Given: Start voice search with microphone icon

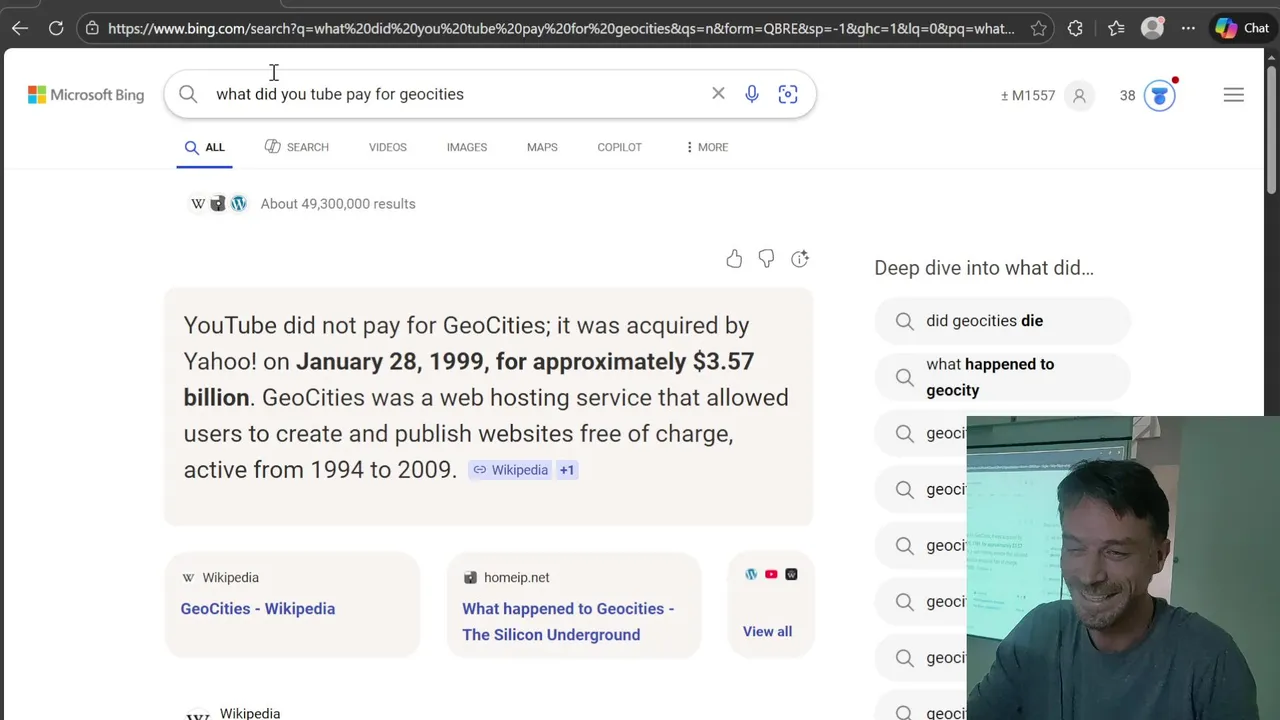Looking at the screenshot, I should (x=752, y=94).
